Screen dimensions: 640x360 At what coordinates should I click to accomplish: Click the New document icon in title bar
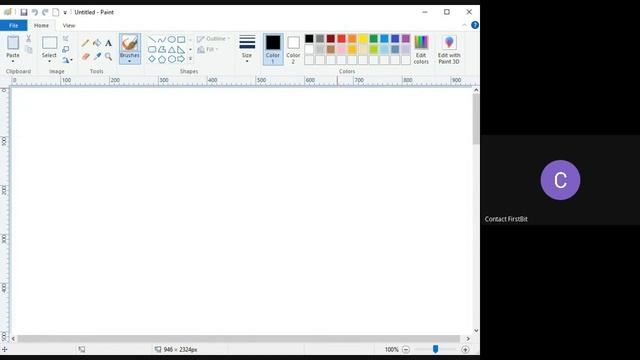(x=56, y=12)
